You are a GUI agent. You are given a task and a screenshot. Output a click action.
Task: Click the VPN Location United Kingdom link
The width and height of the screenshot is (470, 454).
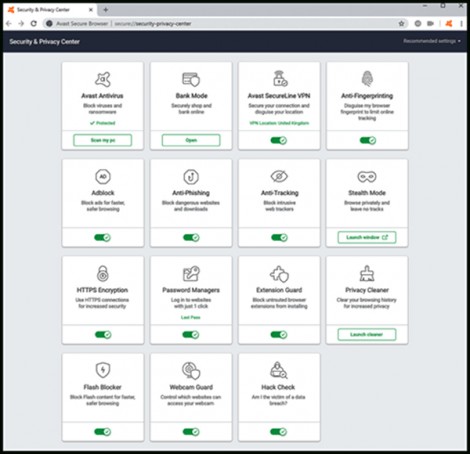[x=279, y=123]
